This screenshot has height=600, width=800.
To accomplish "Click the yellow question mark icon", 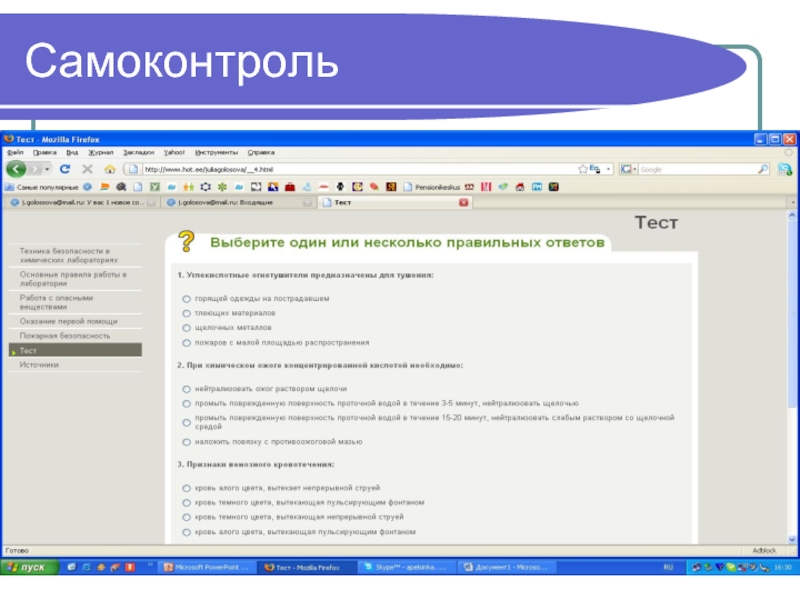I will 186,241.
